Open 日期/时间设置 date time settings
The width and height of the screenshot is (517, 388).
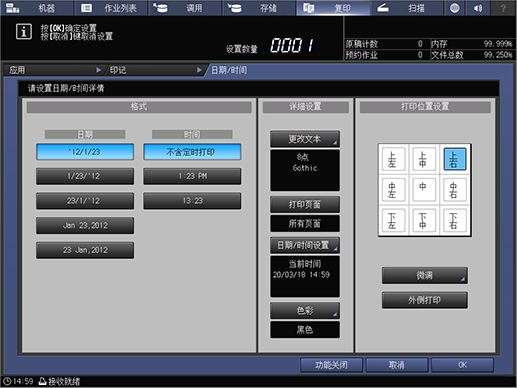pyautogui.click(x=305, y=246)
